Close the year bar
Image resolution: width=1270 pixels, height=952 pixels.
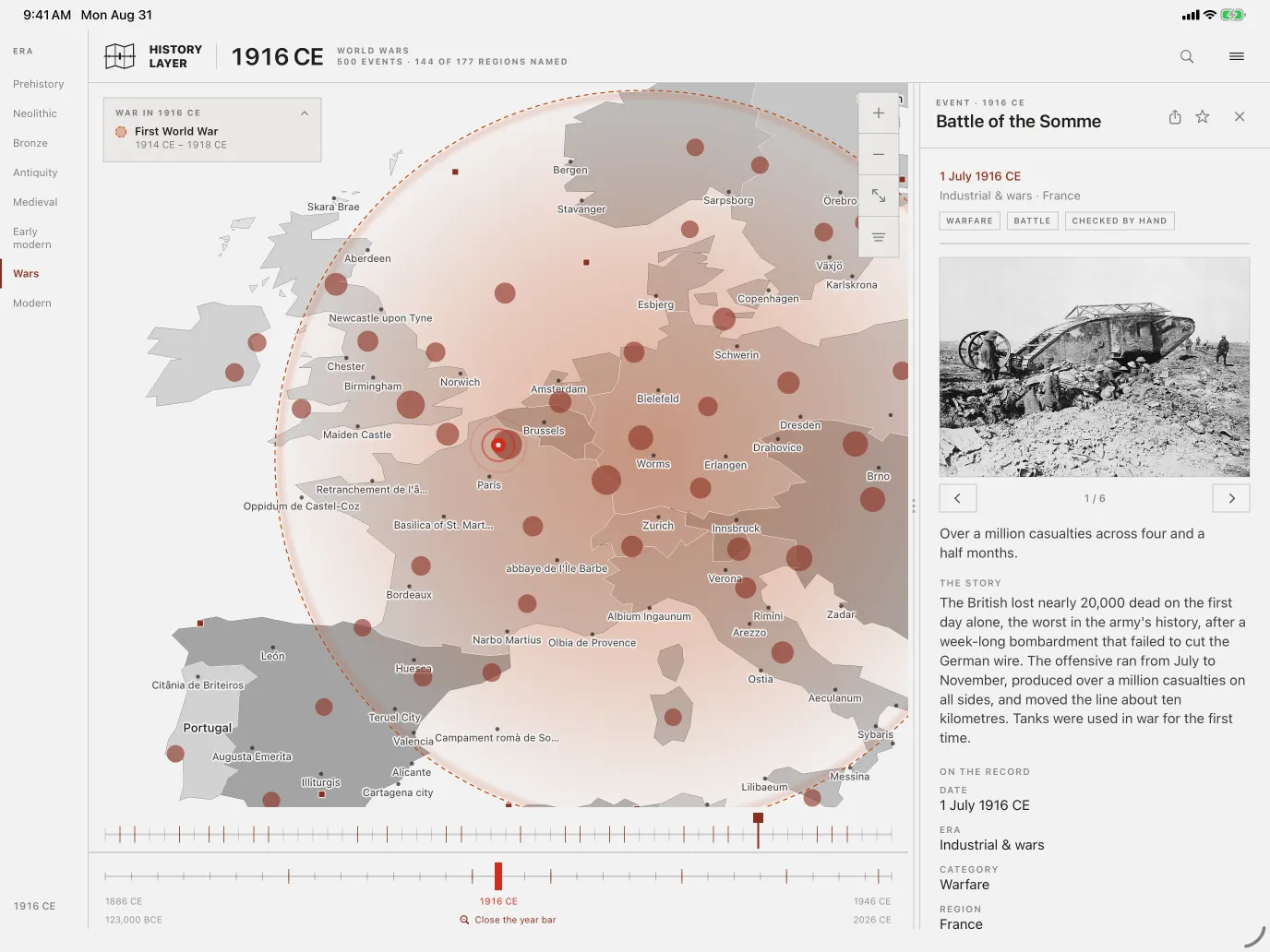click(515, 920)
